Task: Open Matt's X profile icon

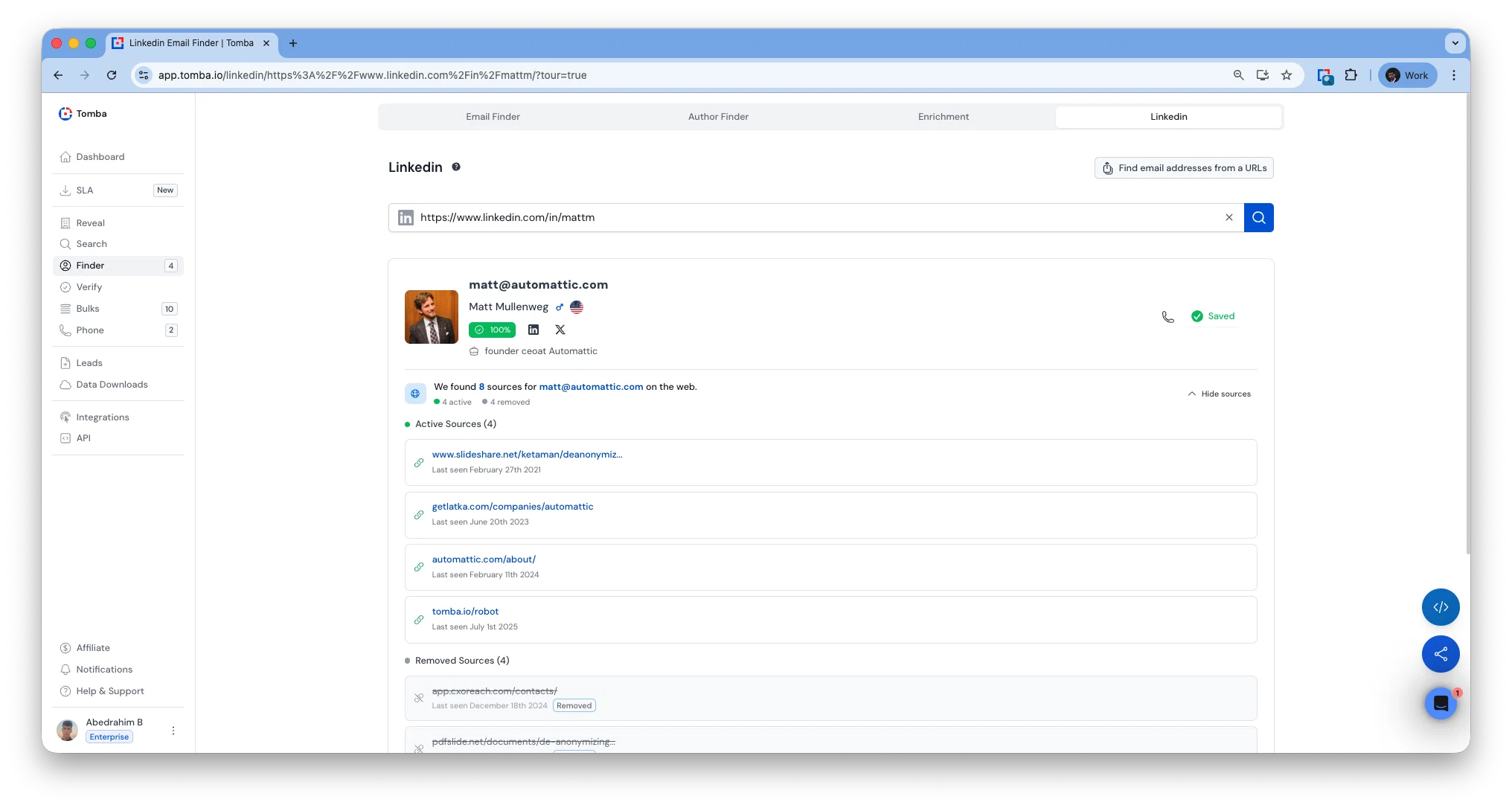Action: tap(560, 330)
